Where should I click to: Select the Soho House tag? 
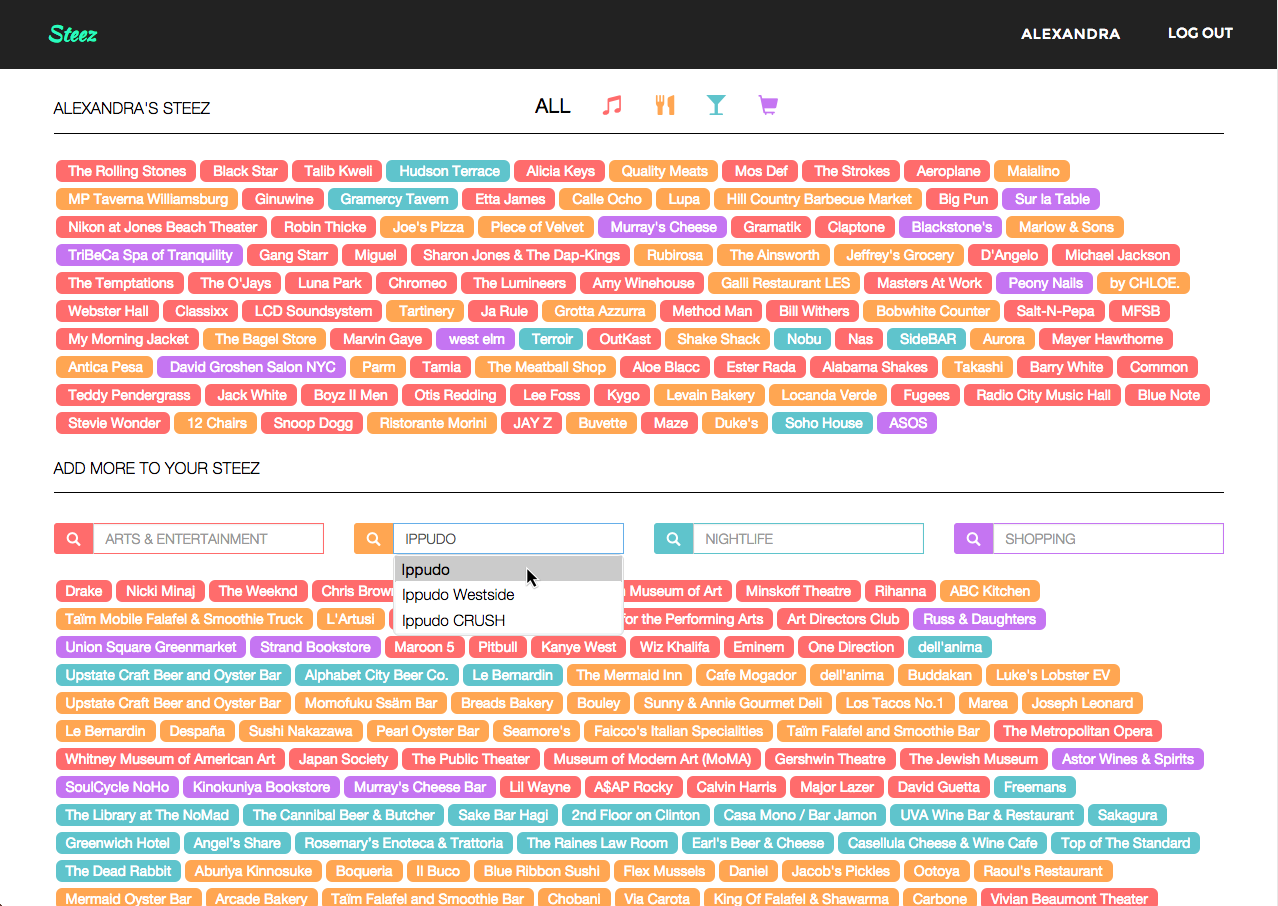click(823, 423)
